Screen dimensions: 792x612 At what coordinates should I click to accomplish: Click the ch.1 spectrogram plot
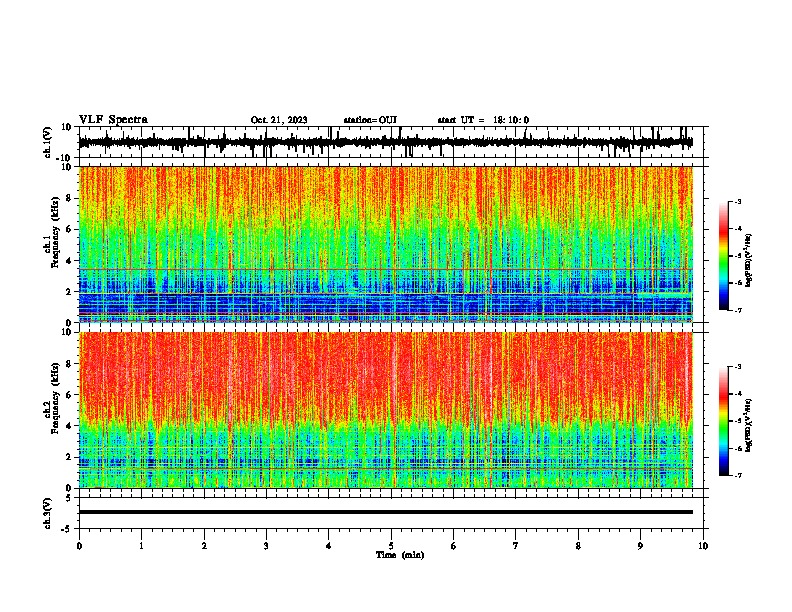386,244
